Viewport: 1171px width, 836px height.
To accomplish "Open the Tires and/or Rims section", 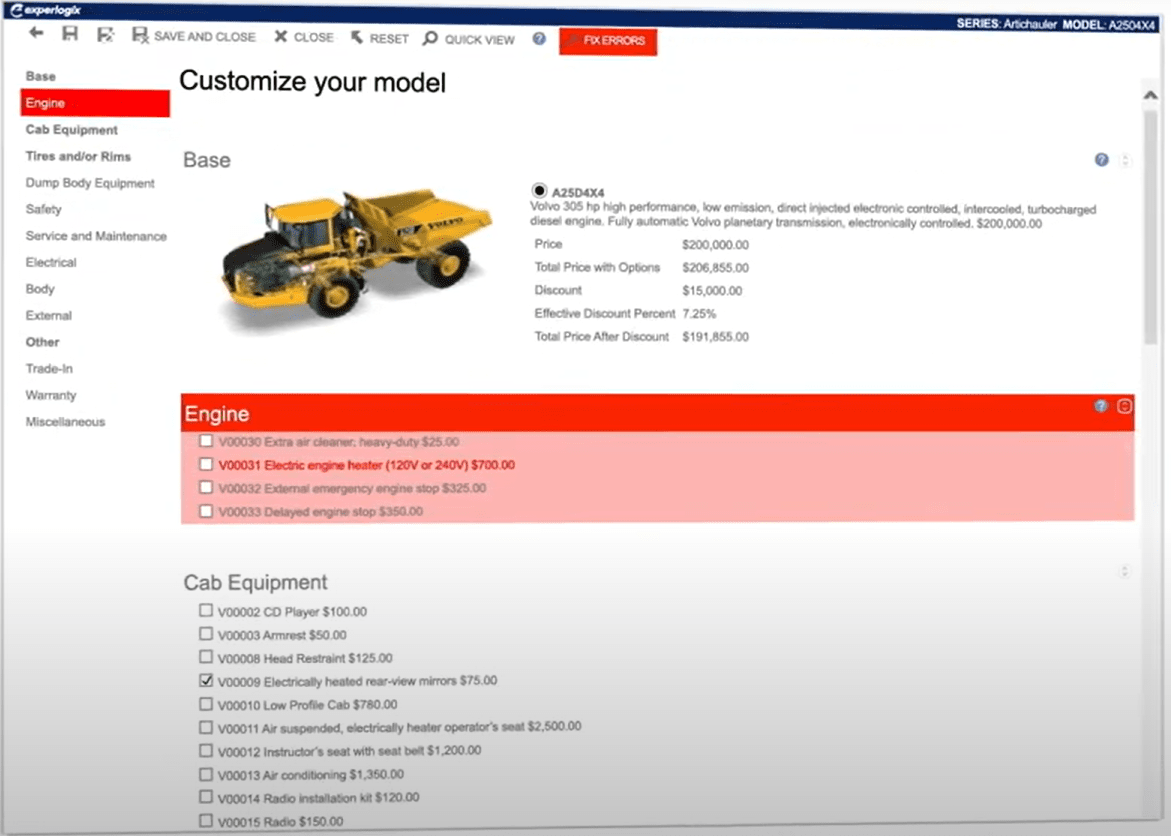I will 77,156.
